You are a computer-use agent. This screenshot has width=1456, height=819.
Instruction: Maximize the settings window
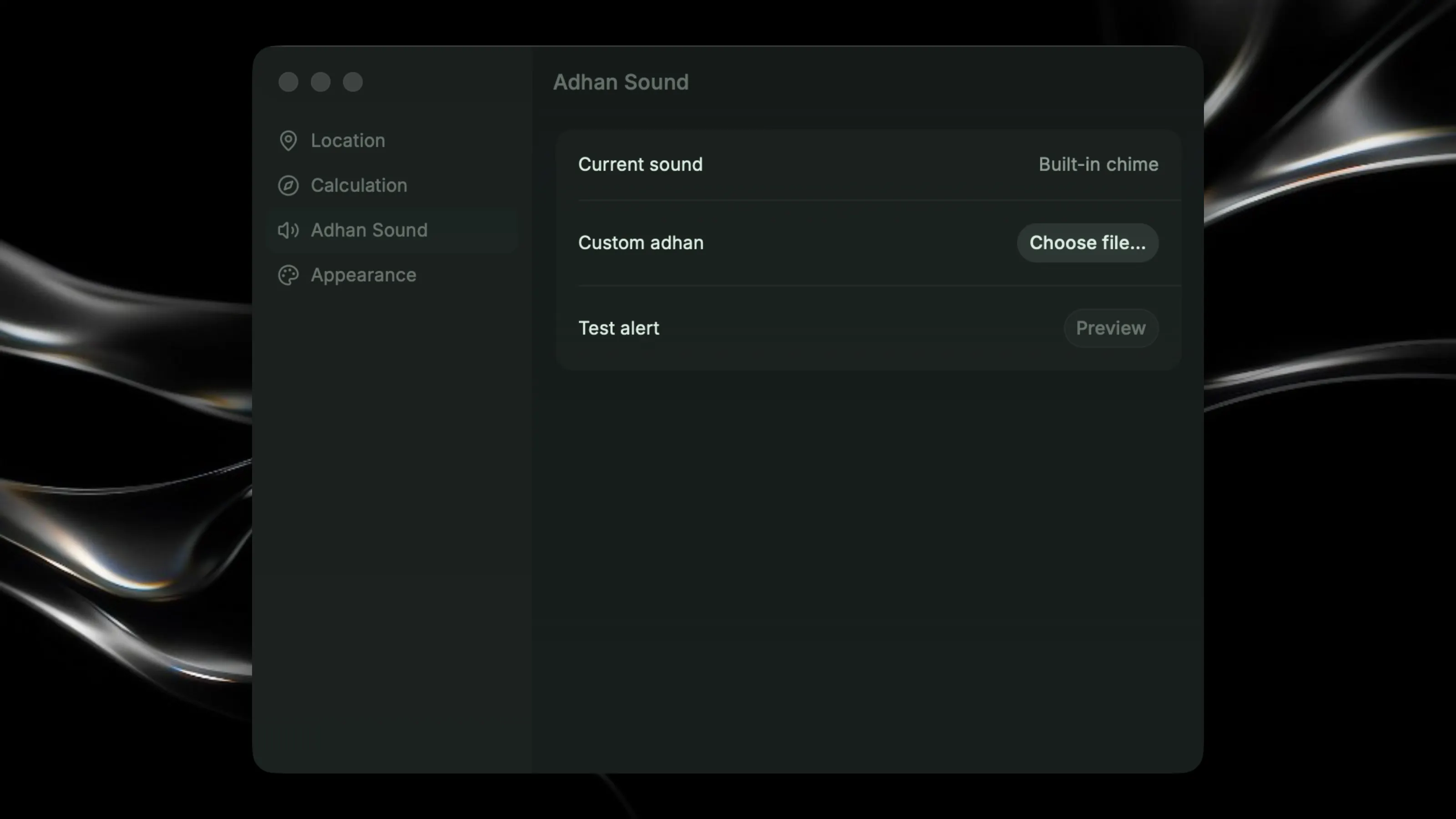coord(353,82)
